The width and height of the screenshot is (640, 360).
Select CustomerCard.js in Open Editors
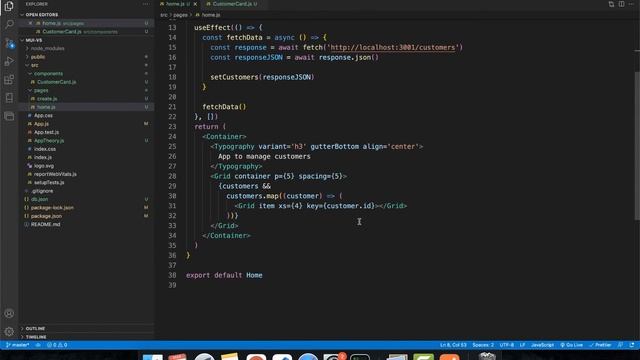tap(86, 31)
